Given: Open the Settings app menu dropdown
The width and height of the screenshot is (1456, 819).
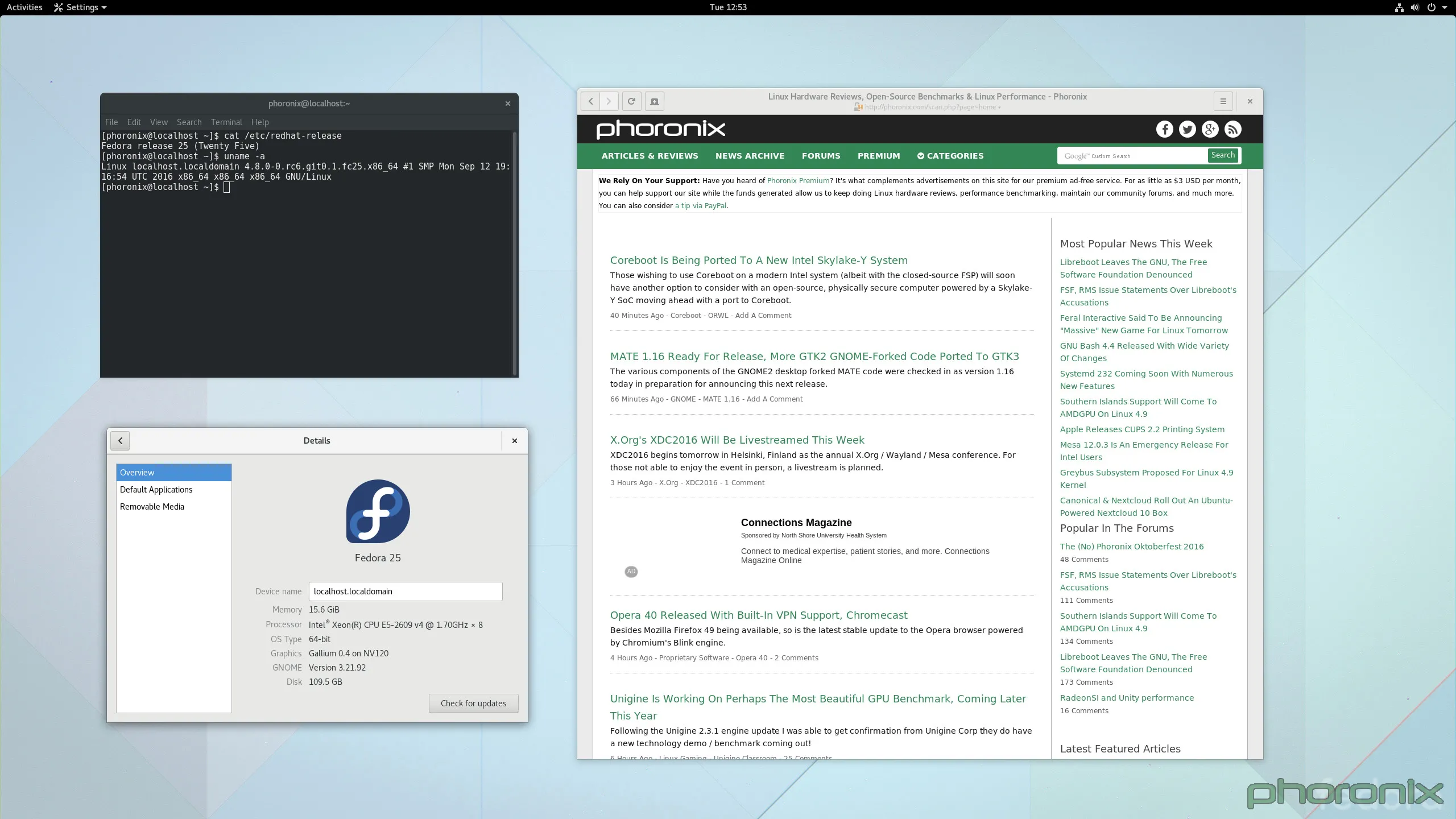Looking at the screenshot, I should pyautogui.click(x=80, y=7).
